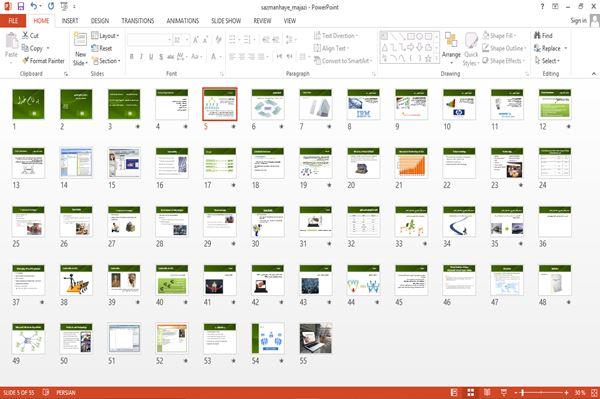Click PERSIAN language in status bar
The image size is (600, 399).
(x=66, y=392)
